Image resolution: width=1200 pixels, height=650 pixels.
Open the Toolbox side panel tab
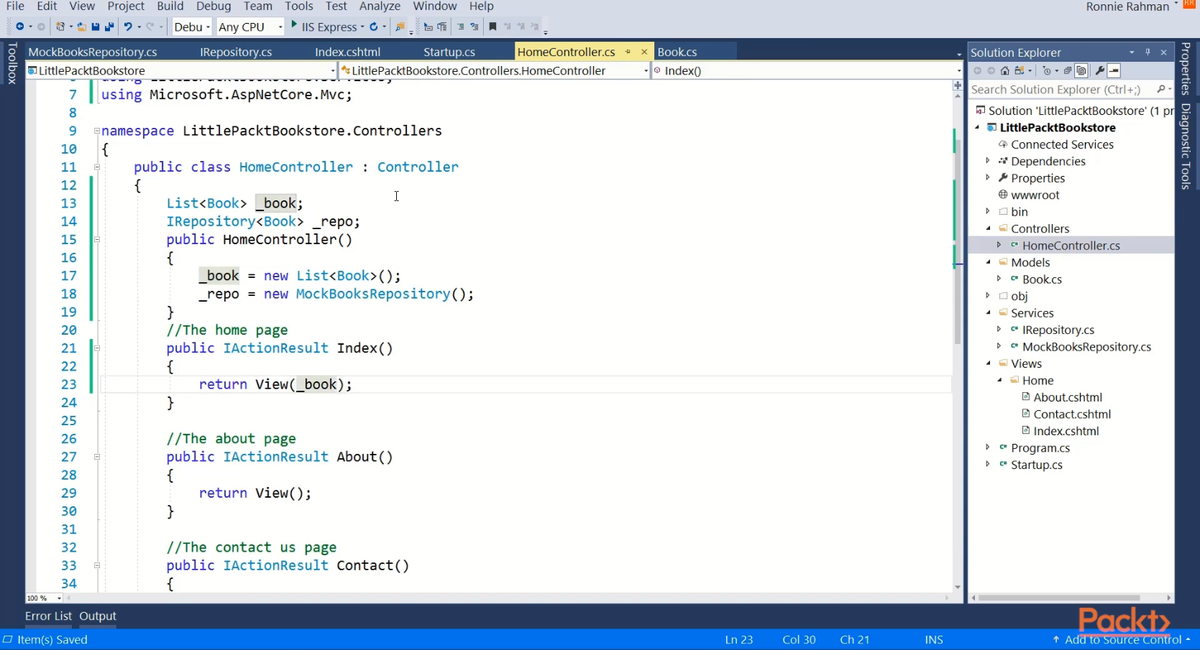(x=11, y=62)
